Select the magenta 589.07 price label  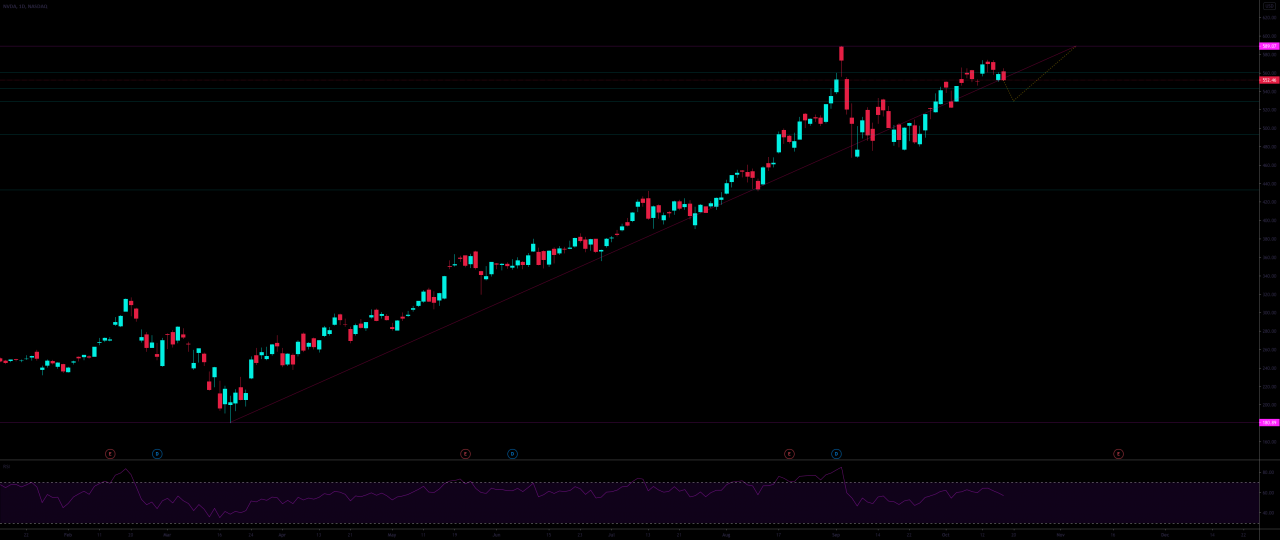[x=1269, y=46]
